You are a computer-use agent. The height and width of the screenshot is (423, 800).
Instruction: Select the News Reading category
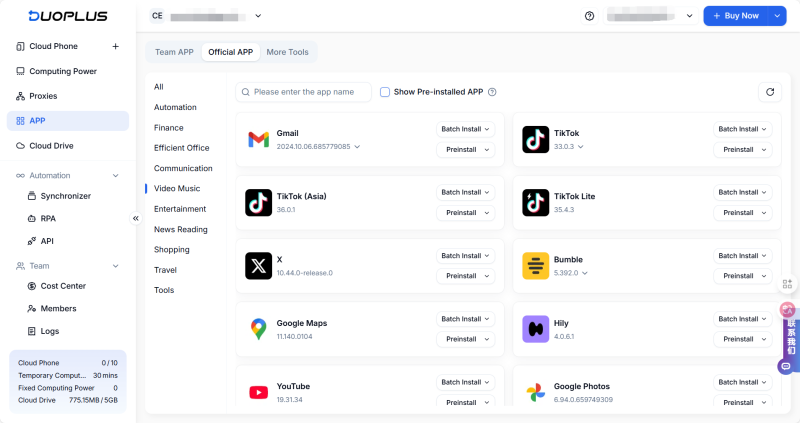click(x=181, y=230)
